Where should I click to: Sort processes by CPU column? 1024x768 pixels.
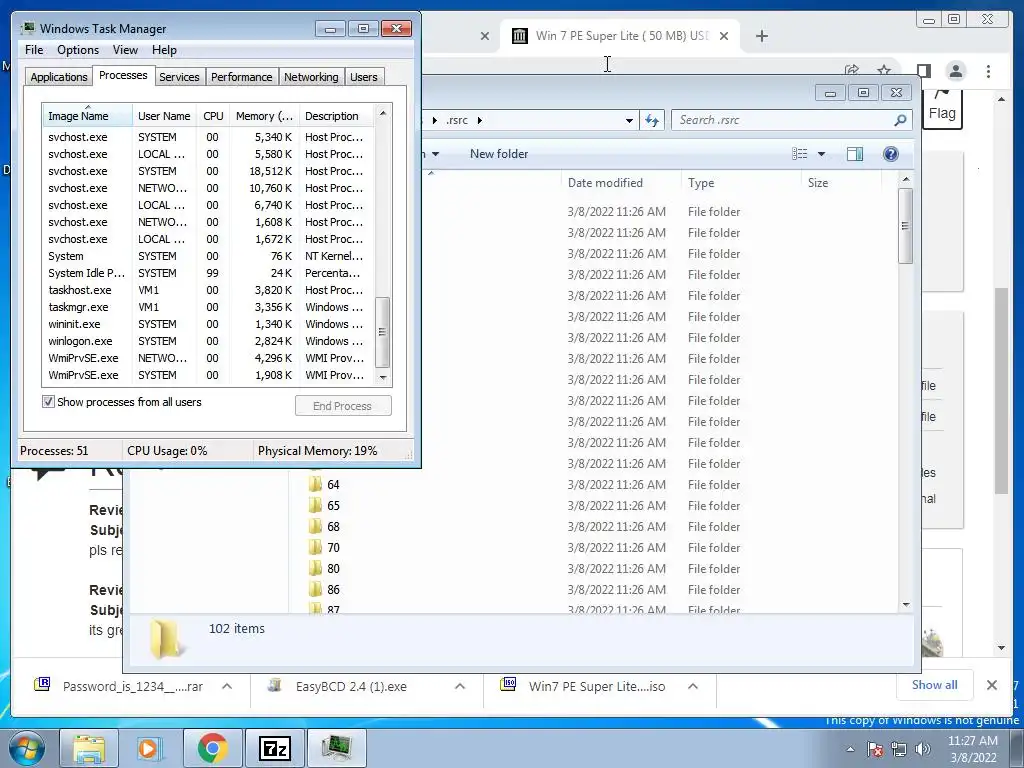coord(213,116)
